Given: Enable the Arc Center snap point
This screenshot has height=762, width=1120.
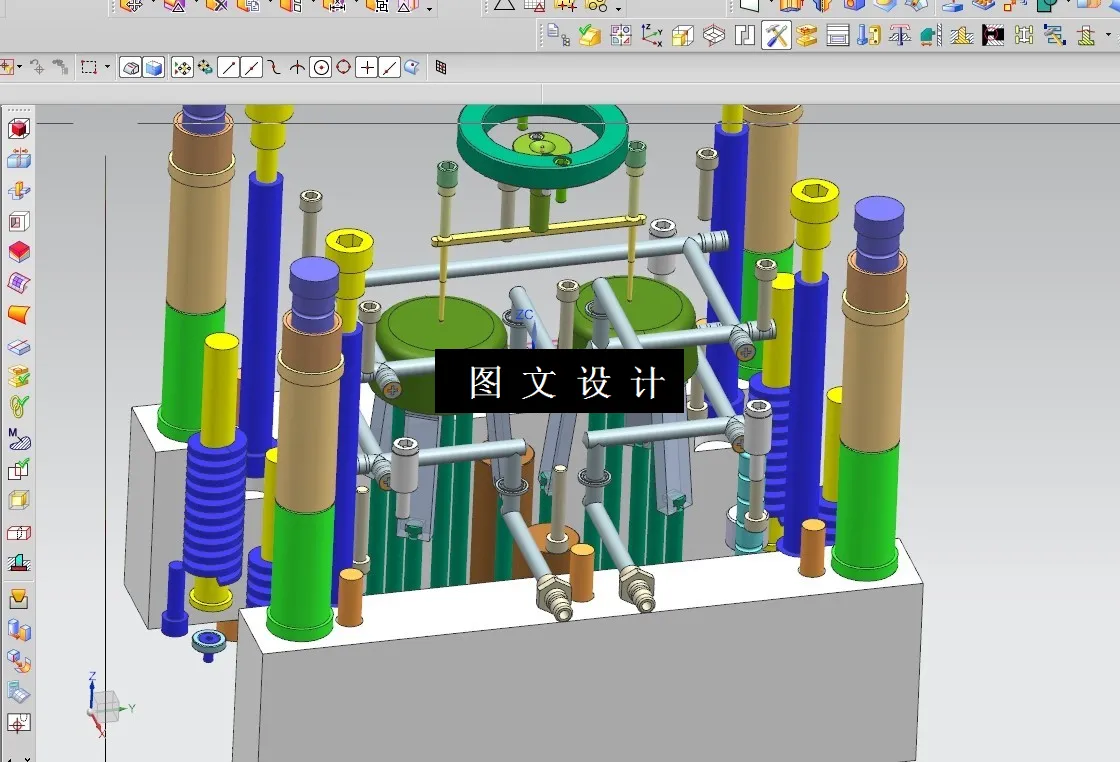Looking at the screenshot, I should (x=321, y=67).
